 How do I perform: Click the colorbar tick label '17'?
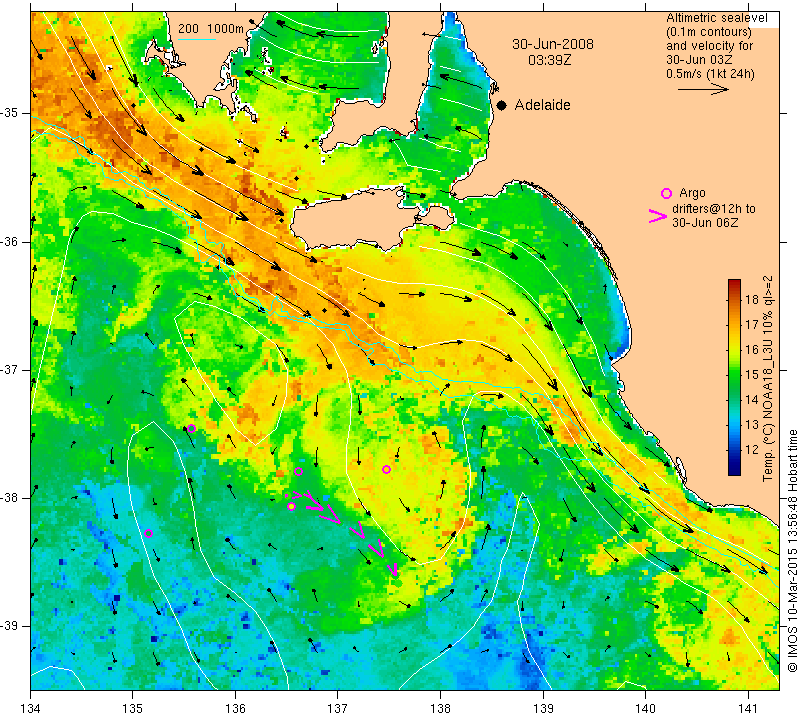pyautogui.click(x=752, y=325)
